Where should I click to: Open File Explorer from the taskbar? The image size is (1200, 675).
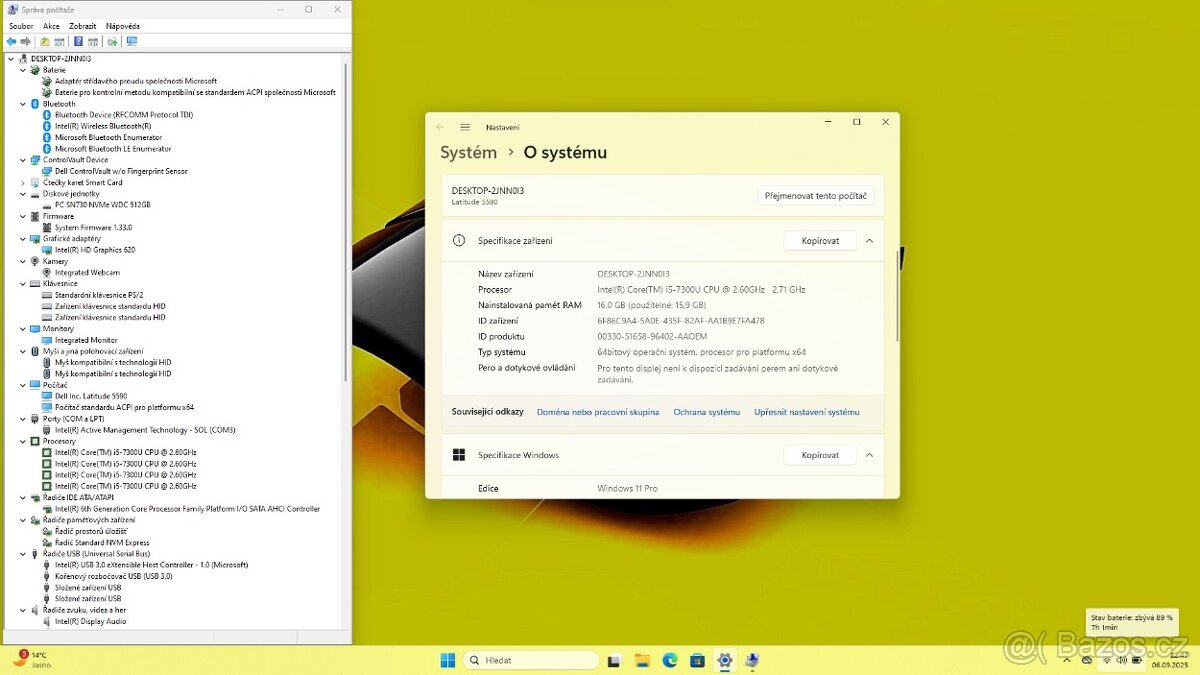click(x=642, y=660)
